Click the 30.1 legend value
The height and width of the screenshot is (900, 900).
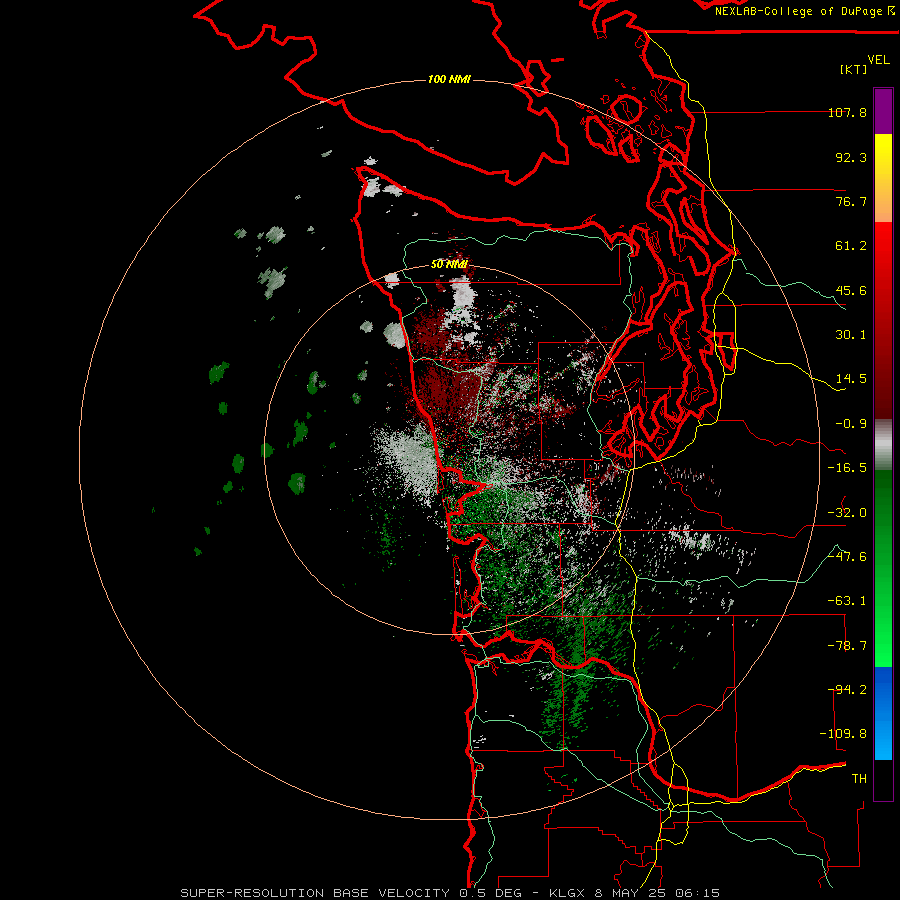coord(851,335)
